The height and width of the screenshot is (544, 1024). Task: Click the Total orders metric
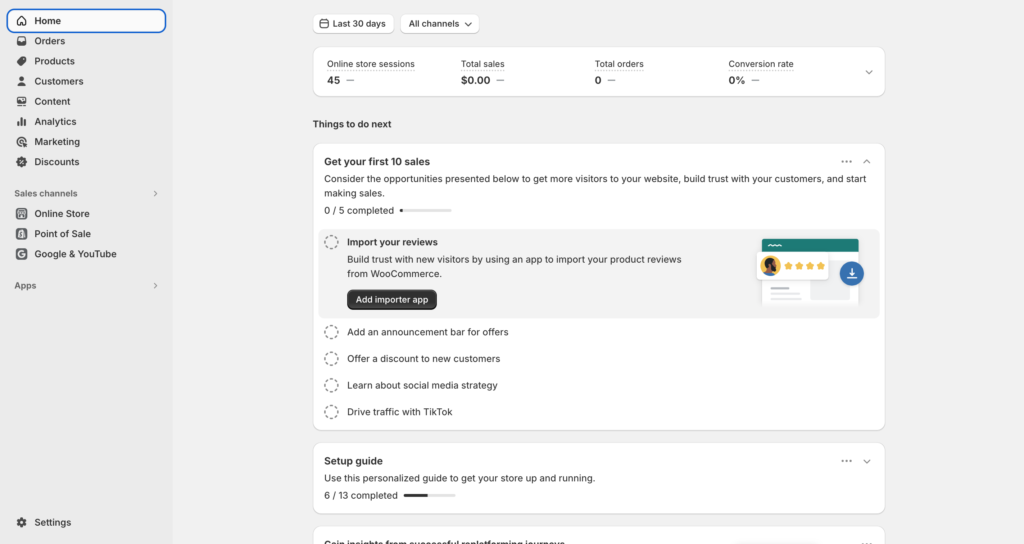(619, 72)
